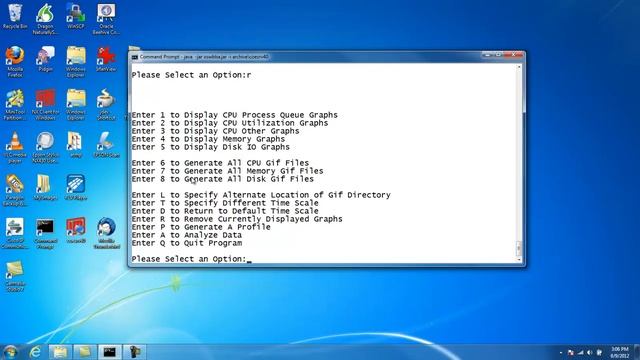Click the Command Prompt window title text
Viewport: 640px width, 360px height.
pos(204,57)
